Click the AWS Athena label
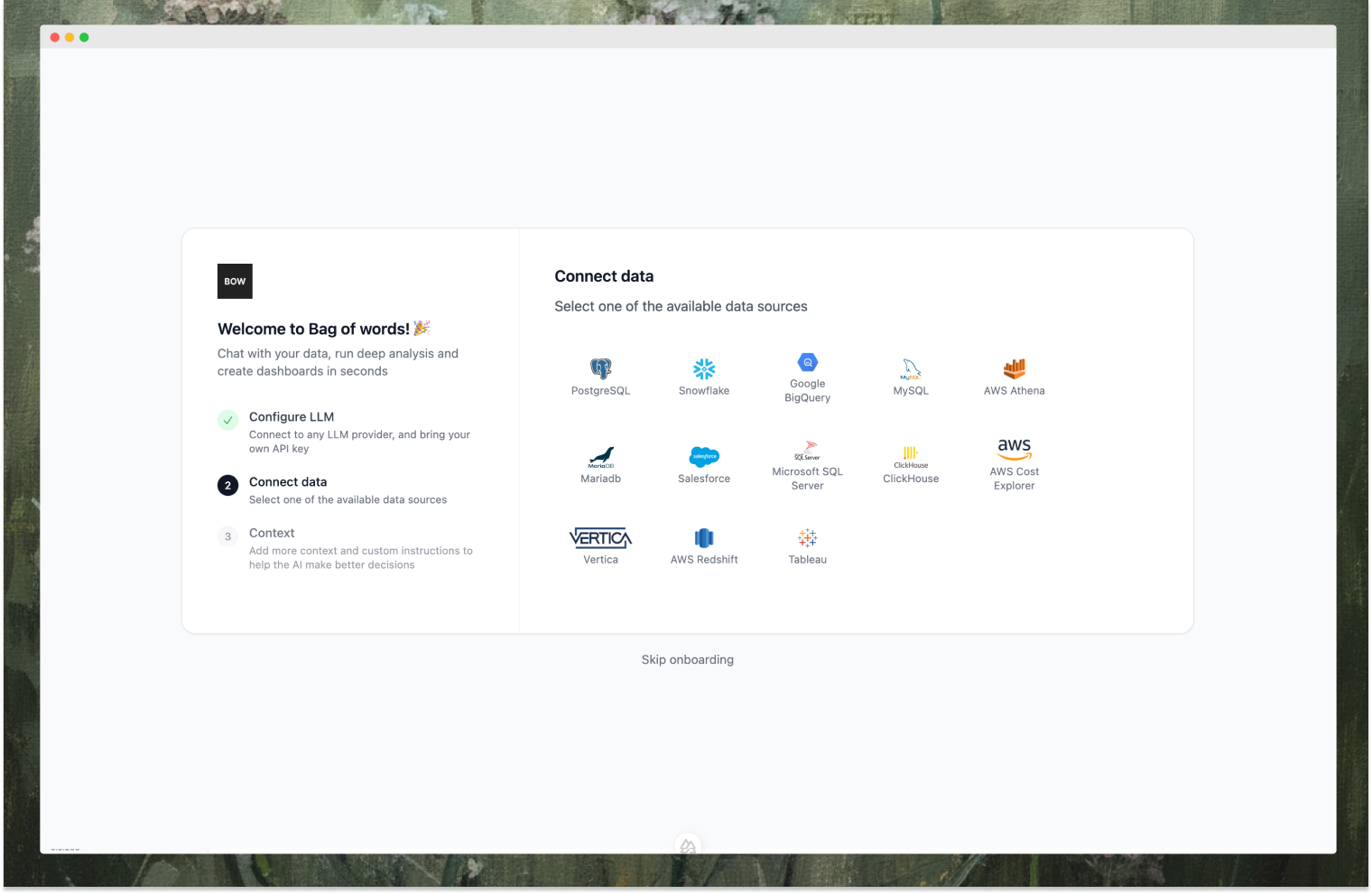Viewport: 1372px width, 894px height. [1015, 391]
